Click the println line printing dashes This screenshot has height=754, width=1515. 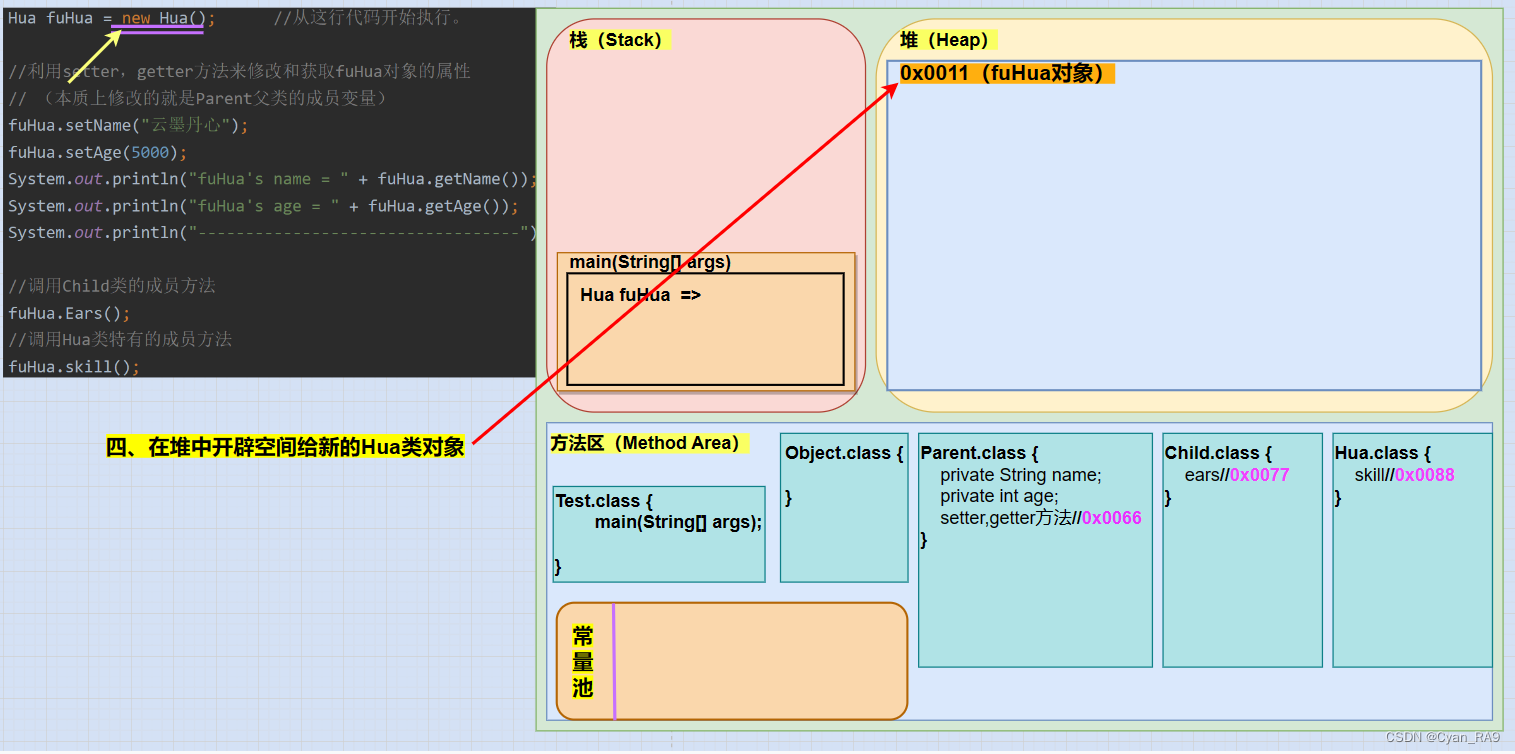click(x=273, y=233)
